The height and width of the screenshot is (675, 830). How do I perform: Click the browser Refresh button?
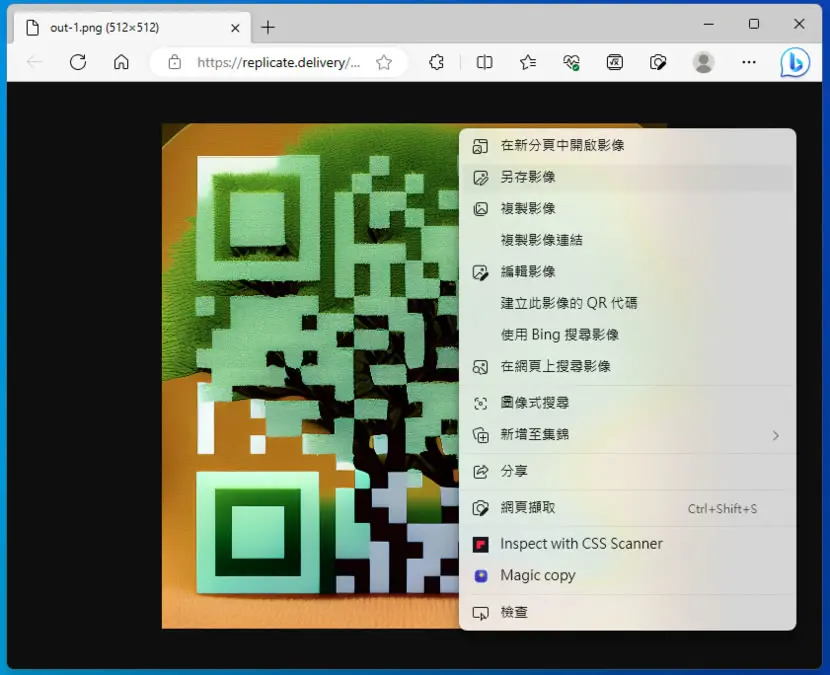(78, 62)
